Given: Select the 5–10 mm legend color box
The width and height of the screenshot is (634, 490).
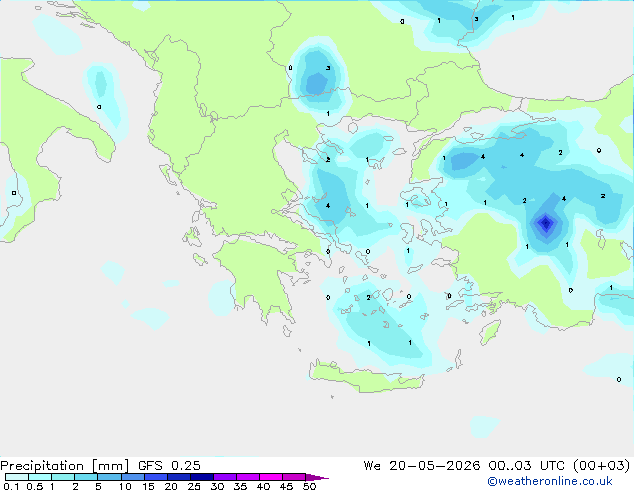Looking at the screenshot, I should pyautogui.click(x=109, y=477).
